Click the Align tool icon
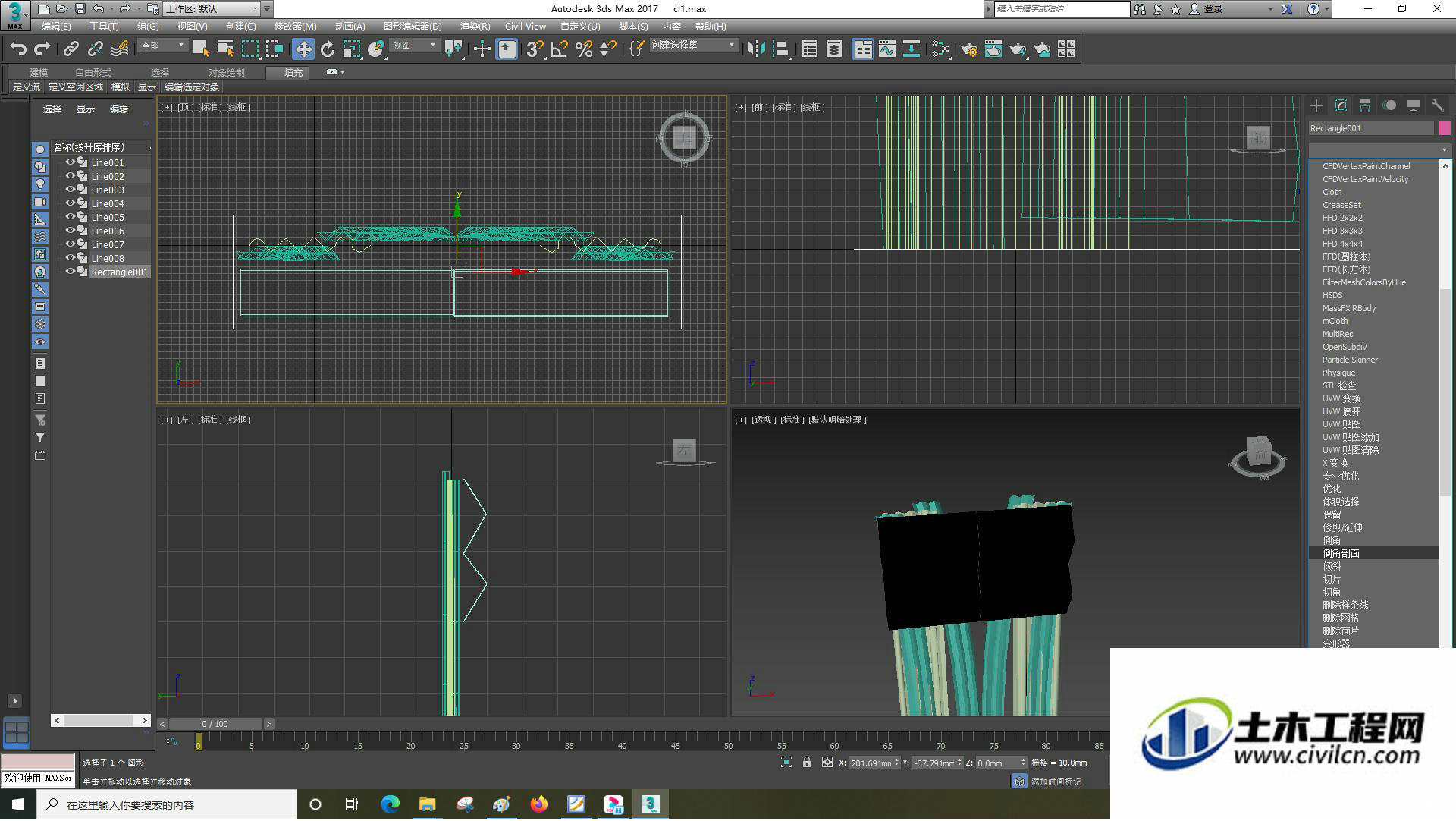The image size is (1456, 821). (x=781, y=49)
